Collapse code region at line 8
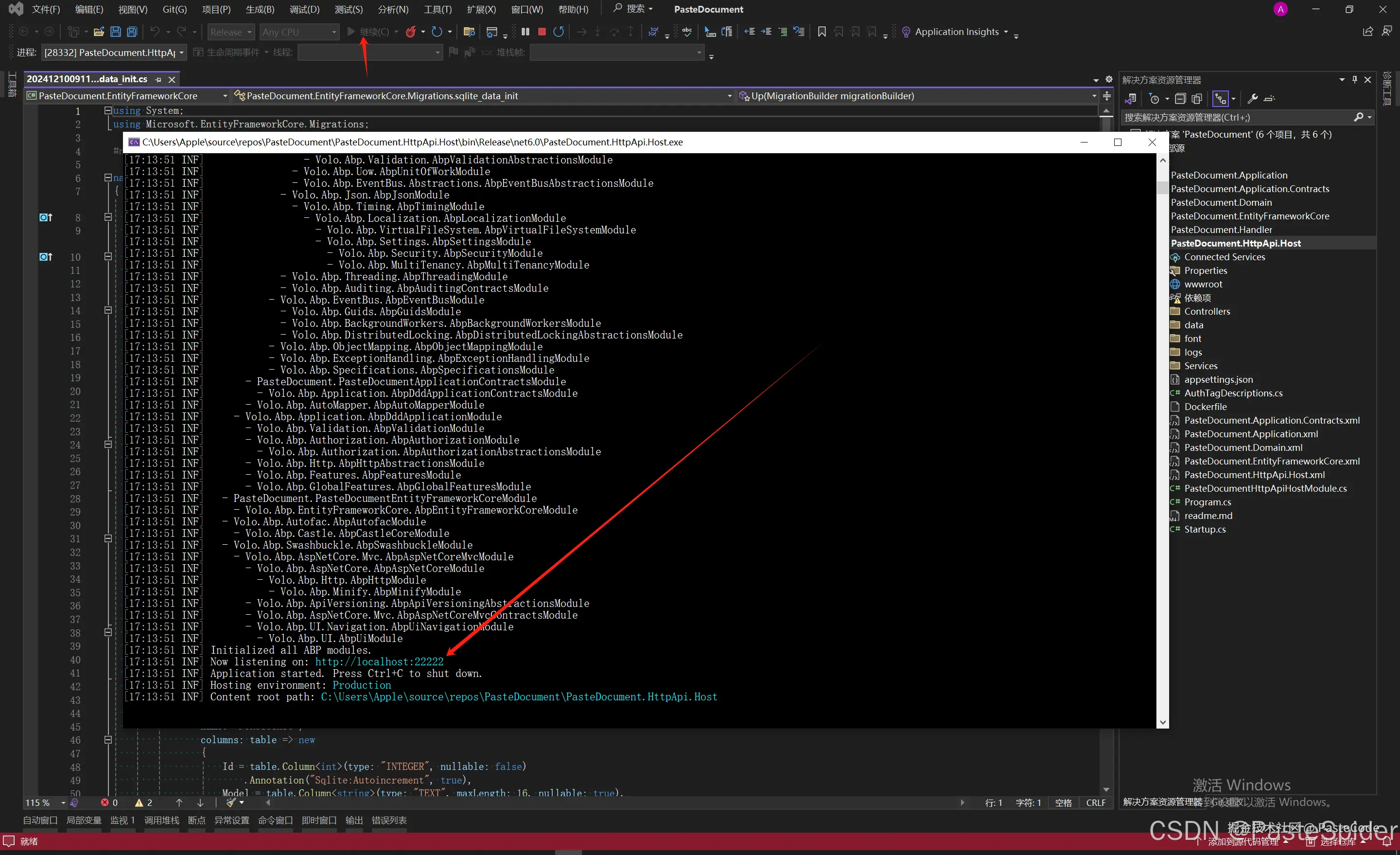The height and width of the screenshot is (855, 1400). click(108, 217)
